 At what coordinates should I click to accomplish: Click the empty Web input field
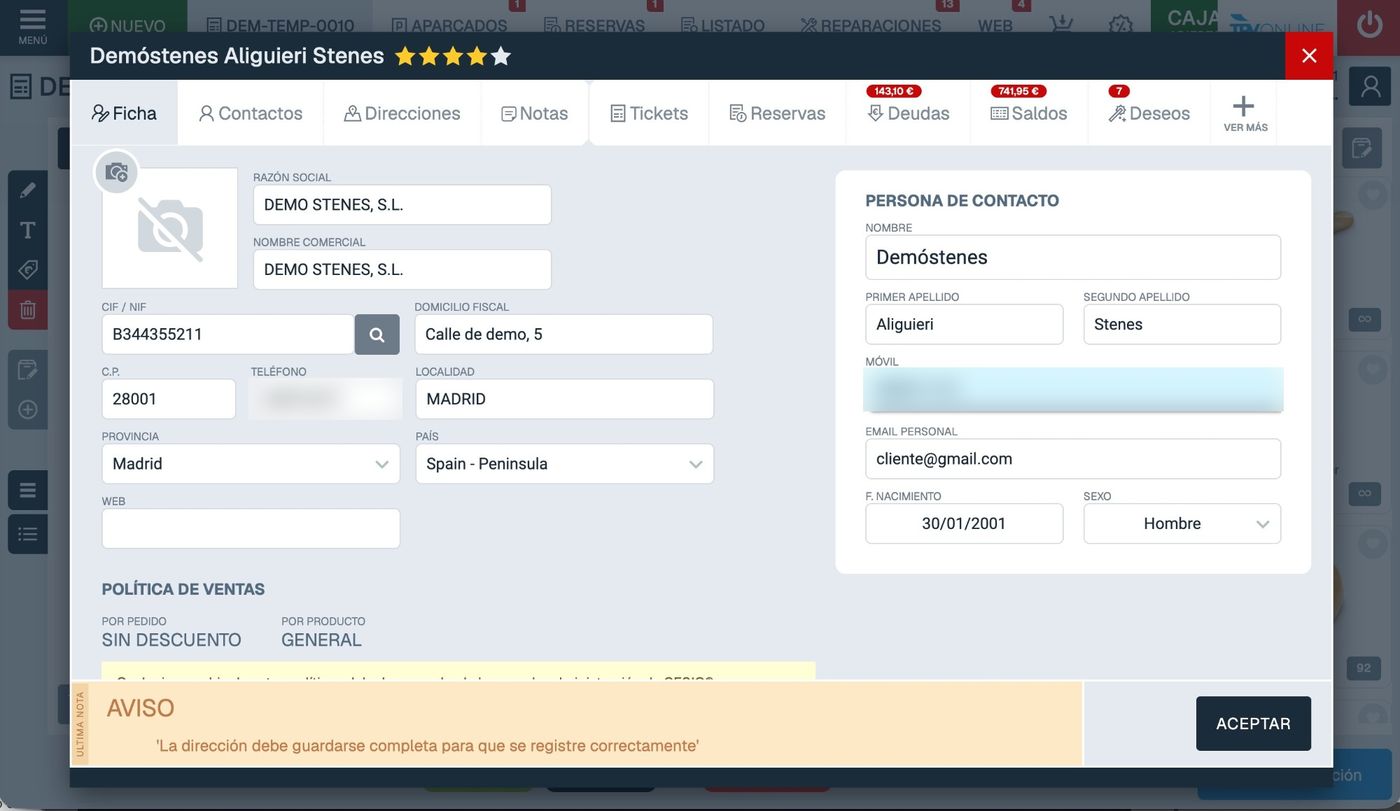tap(251, 529)
